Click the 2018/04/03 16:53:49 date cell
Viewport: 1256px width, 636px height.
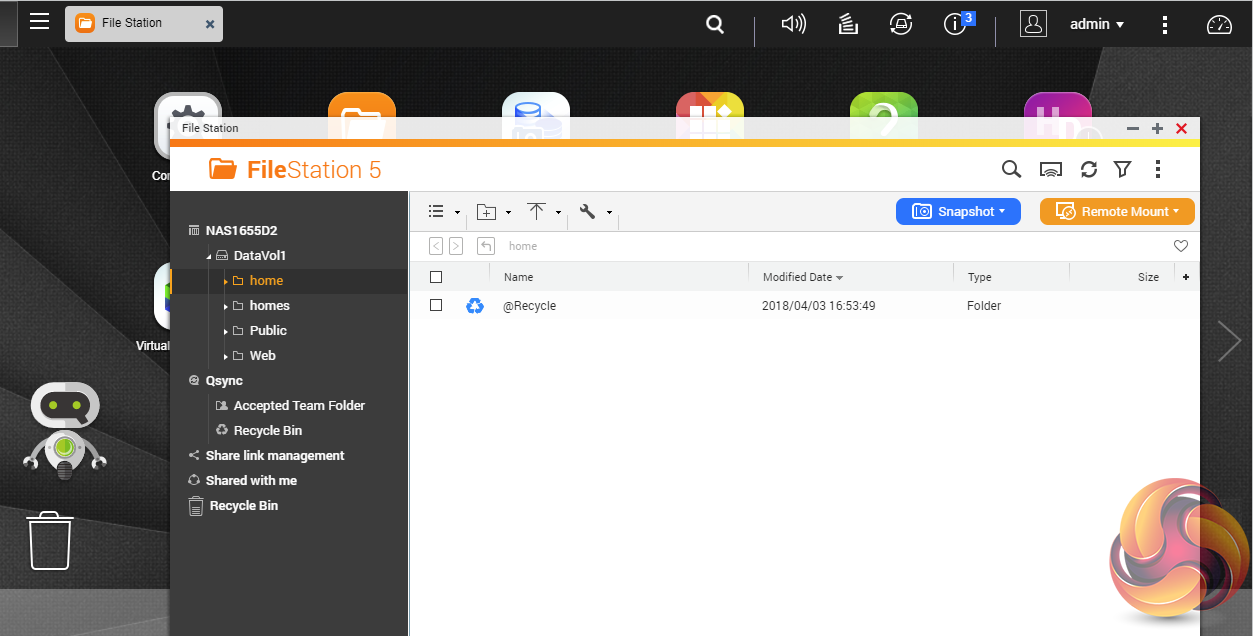(818, 306)
